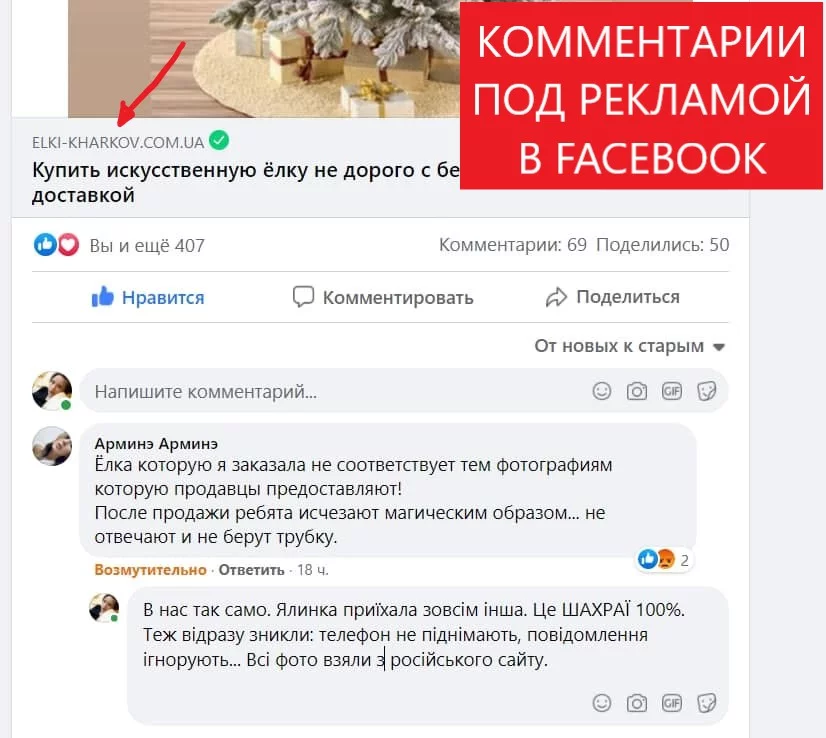Screen dimensions: 826x738
Task: Open the like and love reactions list
Action: click(56, 245)
